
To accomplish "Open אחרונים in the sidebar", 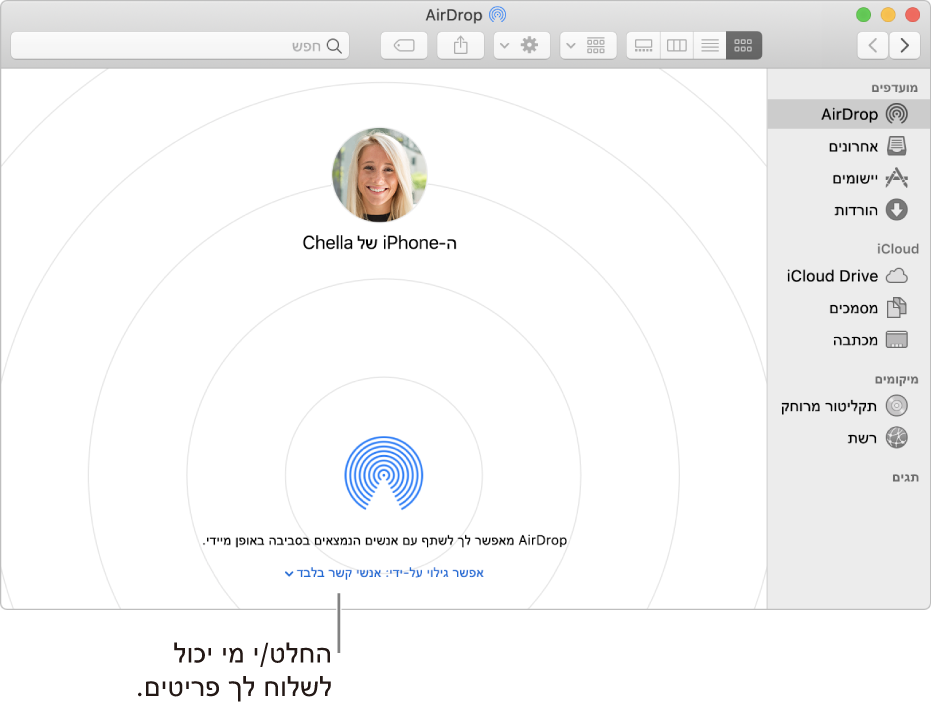I will pyautogui.click(x=849, y=146).
